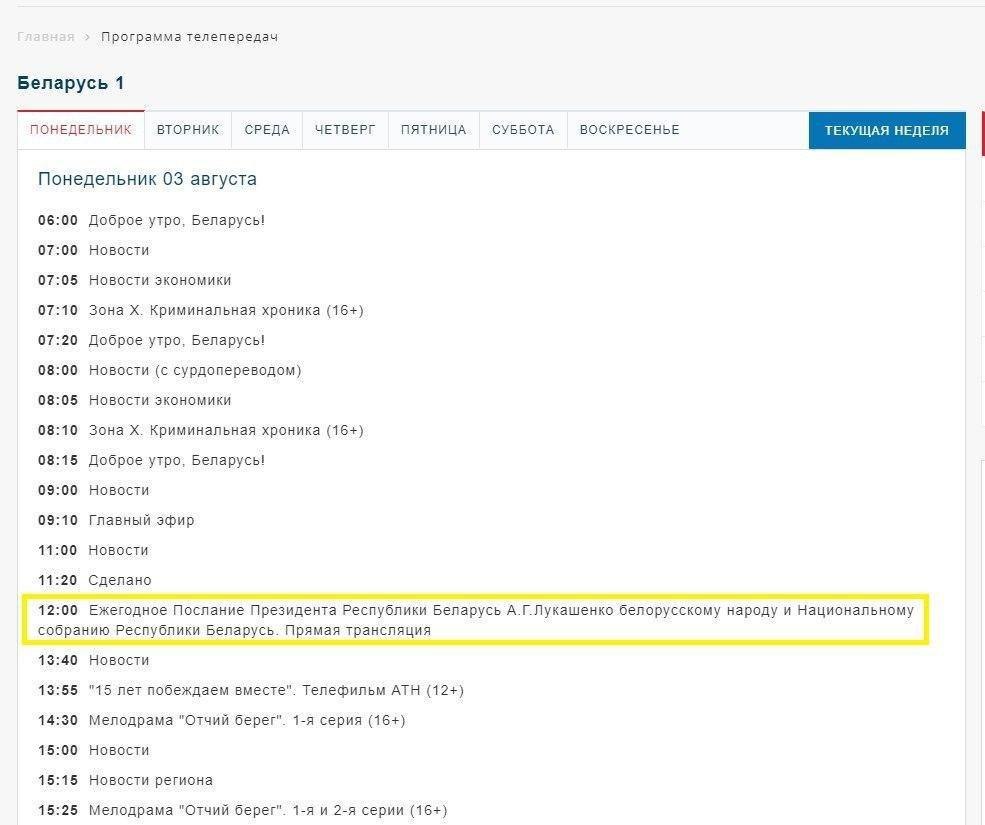Viewport: 985px width, 825px height.
Task: Select the 07:00 Новости entry
Action: [x=94, y=250]
